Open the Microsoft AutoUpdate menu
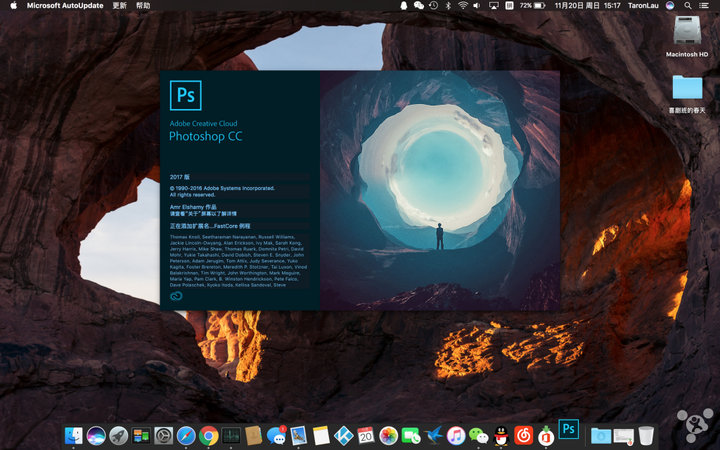Screen dimensions: 720x450 pos(65,6)
